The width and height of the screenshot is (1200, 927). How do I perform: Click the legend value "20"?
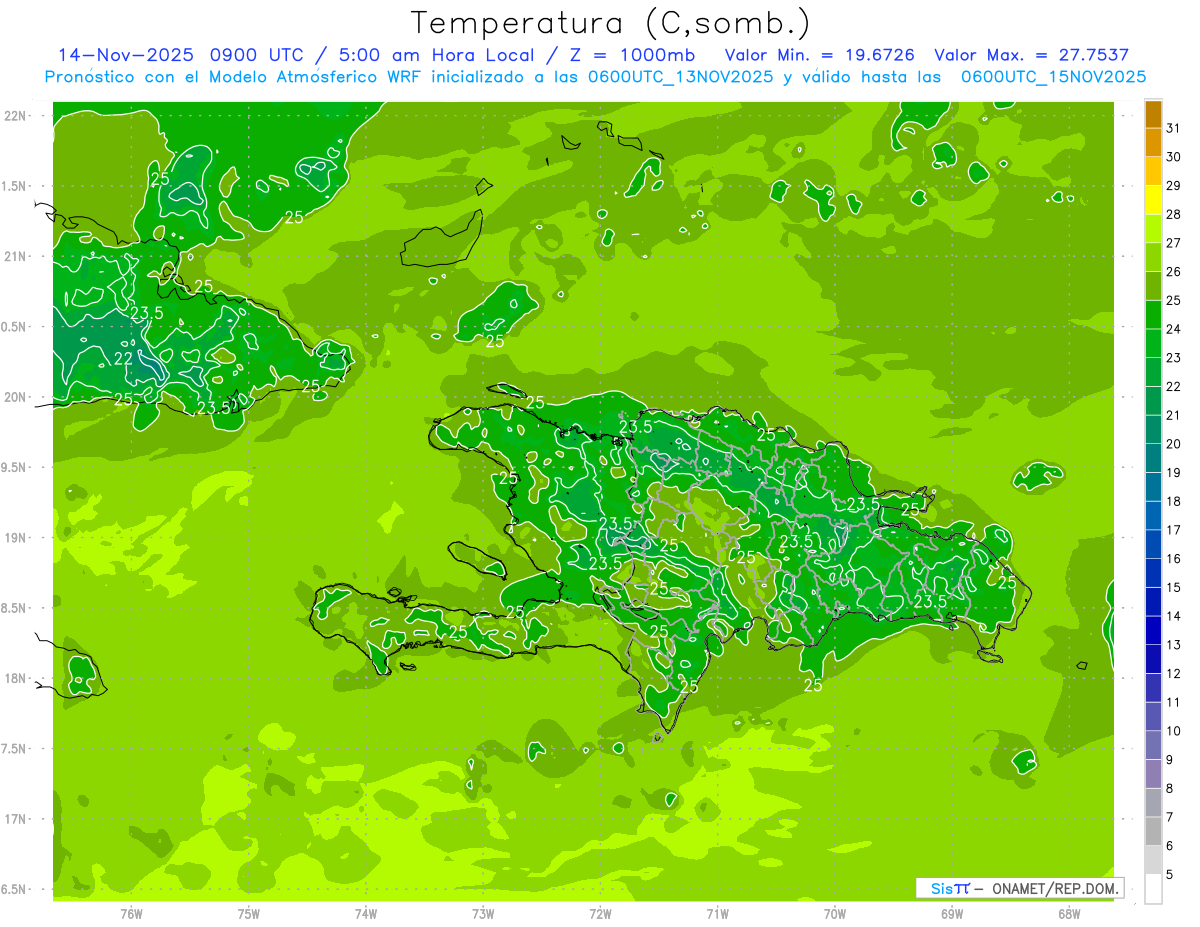pyautogui.click(x=1174, y=444)
